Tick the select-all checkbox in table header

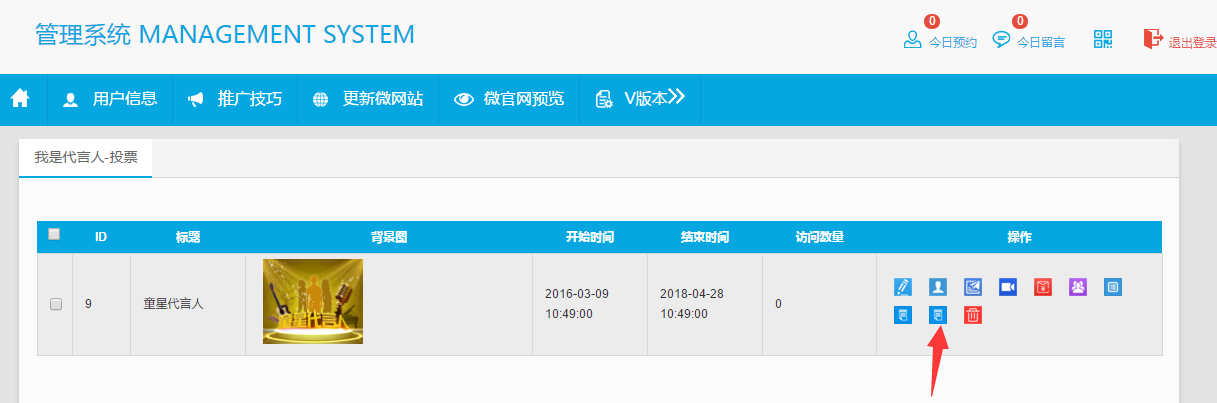tap(54, 234)
